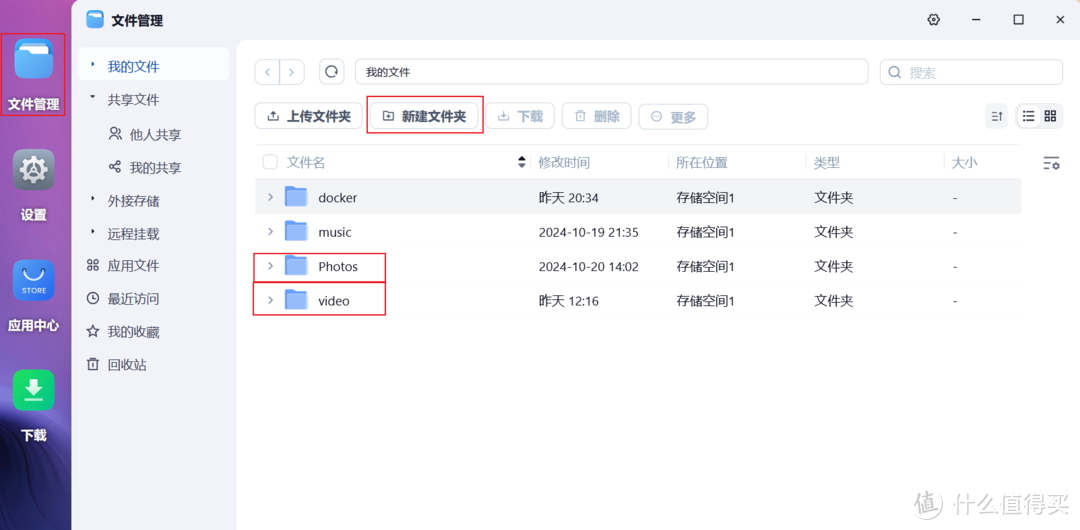Refresh the file list
This screenshot has height=530, width=1080.
331,72
